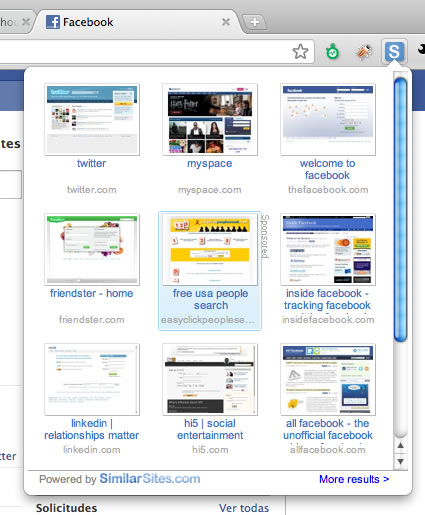Click all facebook - the unofficial facebook link
This screenshot has width=425, height=515.
point(328,429)
